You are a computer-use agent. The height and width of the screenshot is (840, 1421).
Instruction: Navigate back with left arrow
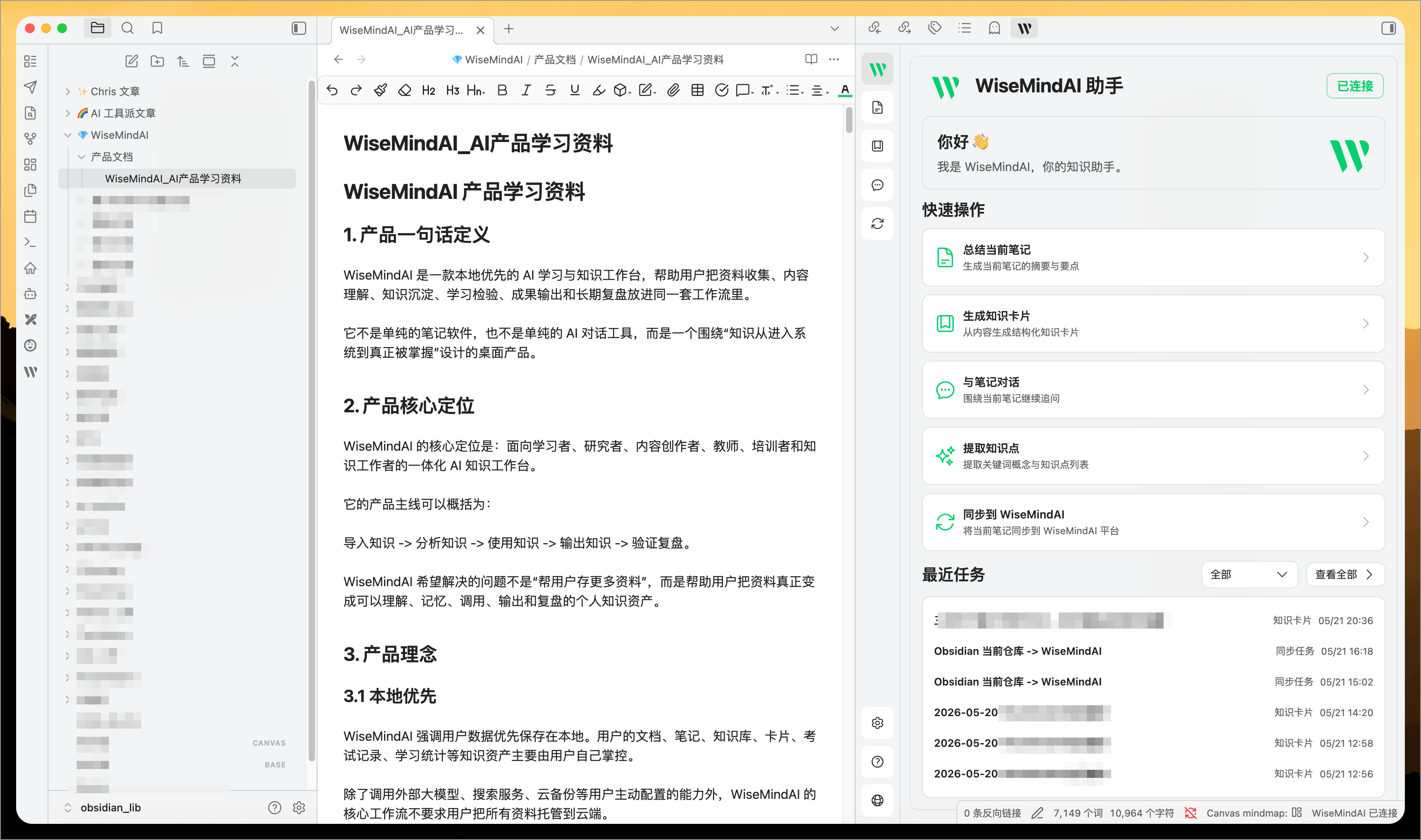click(x=339, y=59)
